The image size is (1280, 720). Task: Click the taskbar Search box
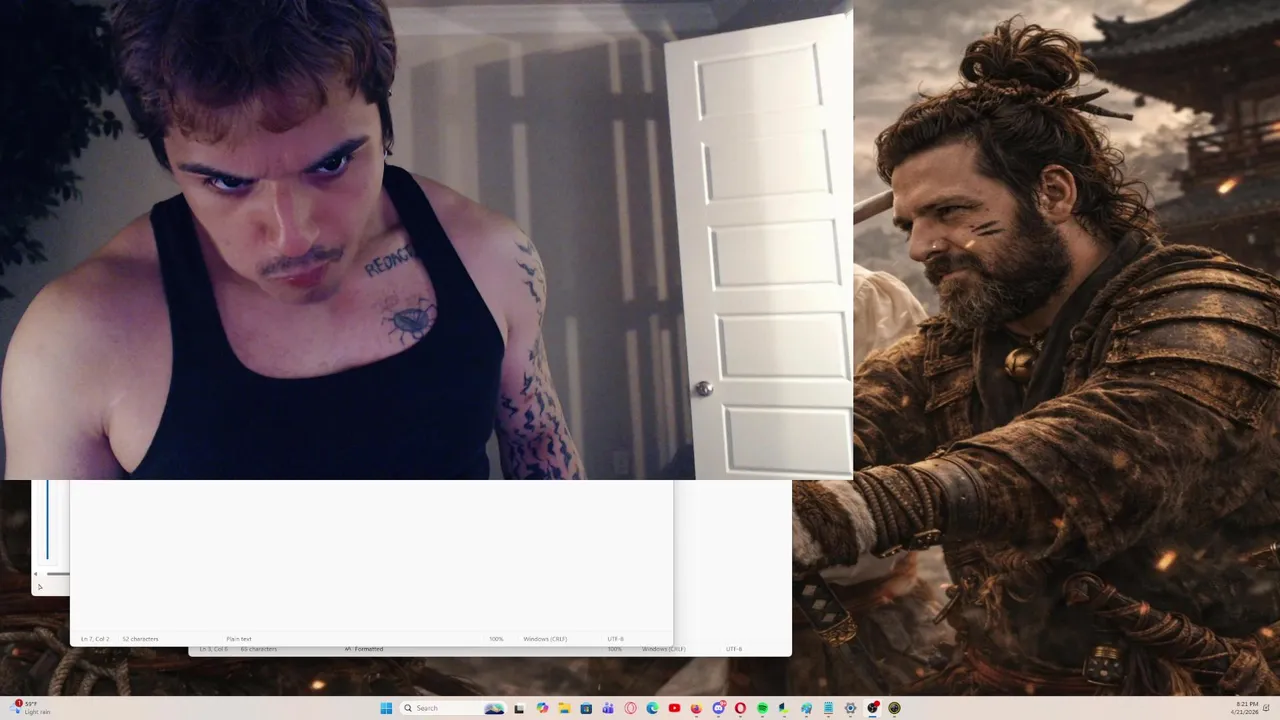tap(453, 708)
